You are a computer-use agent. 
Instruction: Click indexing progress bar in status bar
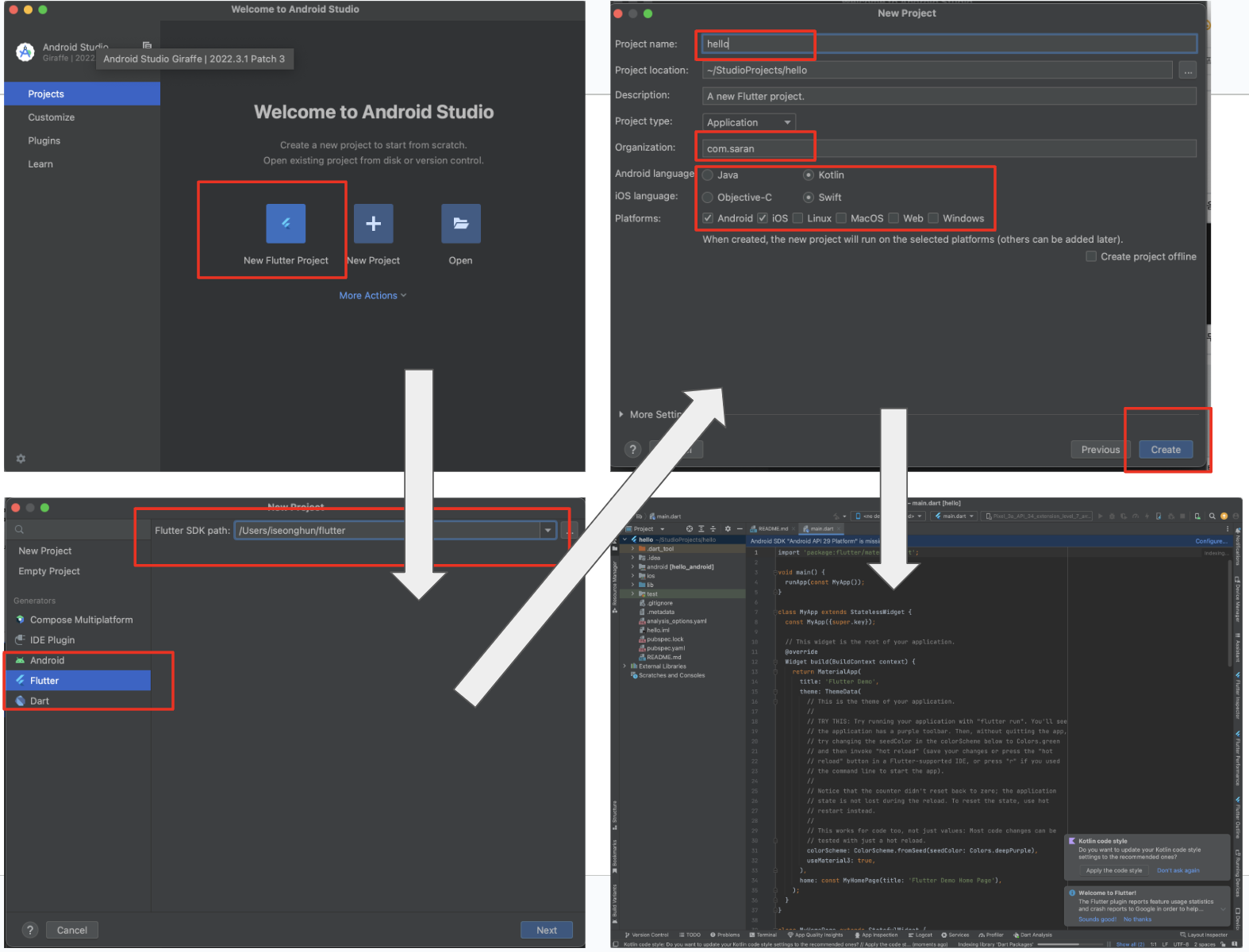tap(1070, 944)
